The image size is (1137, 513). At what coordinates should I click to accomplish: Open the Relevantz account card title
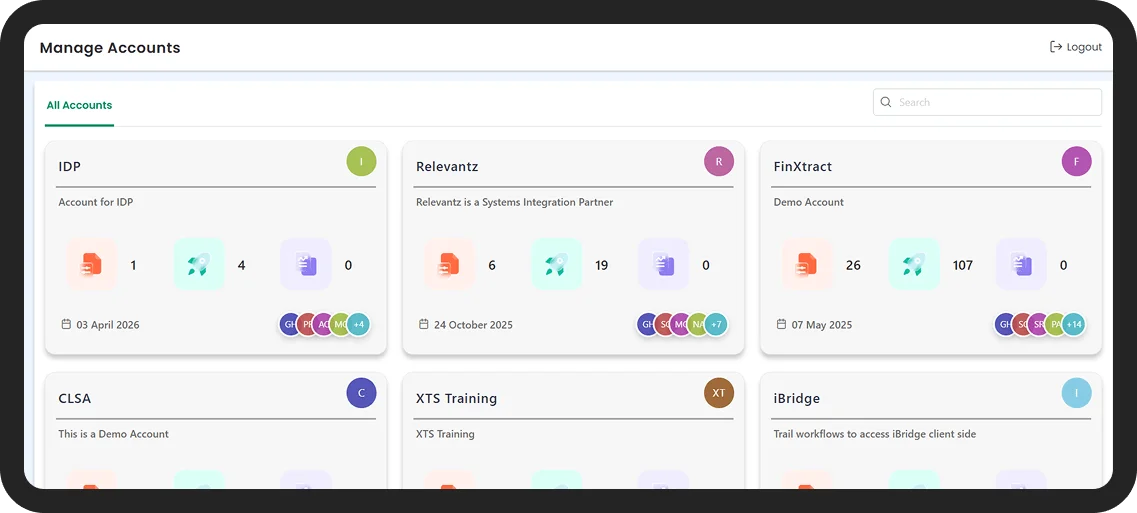447,166
